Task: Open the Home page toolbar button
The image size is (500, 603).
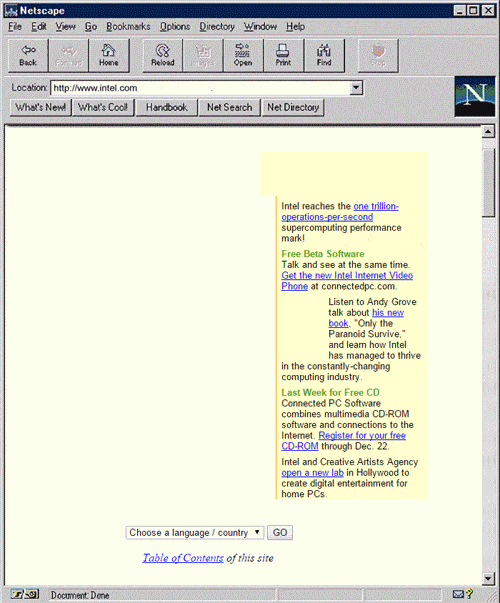Action: click(x=109, y=55)
